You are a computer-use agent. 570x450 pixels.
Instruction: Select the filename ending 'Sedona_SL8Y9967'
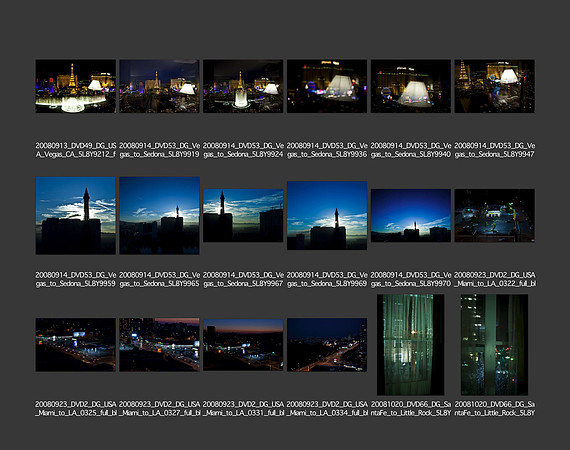click(243, 279)
